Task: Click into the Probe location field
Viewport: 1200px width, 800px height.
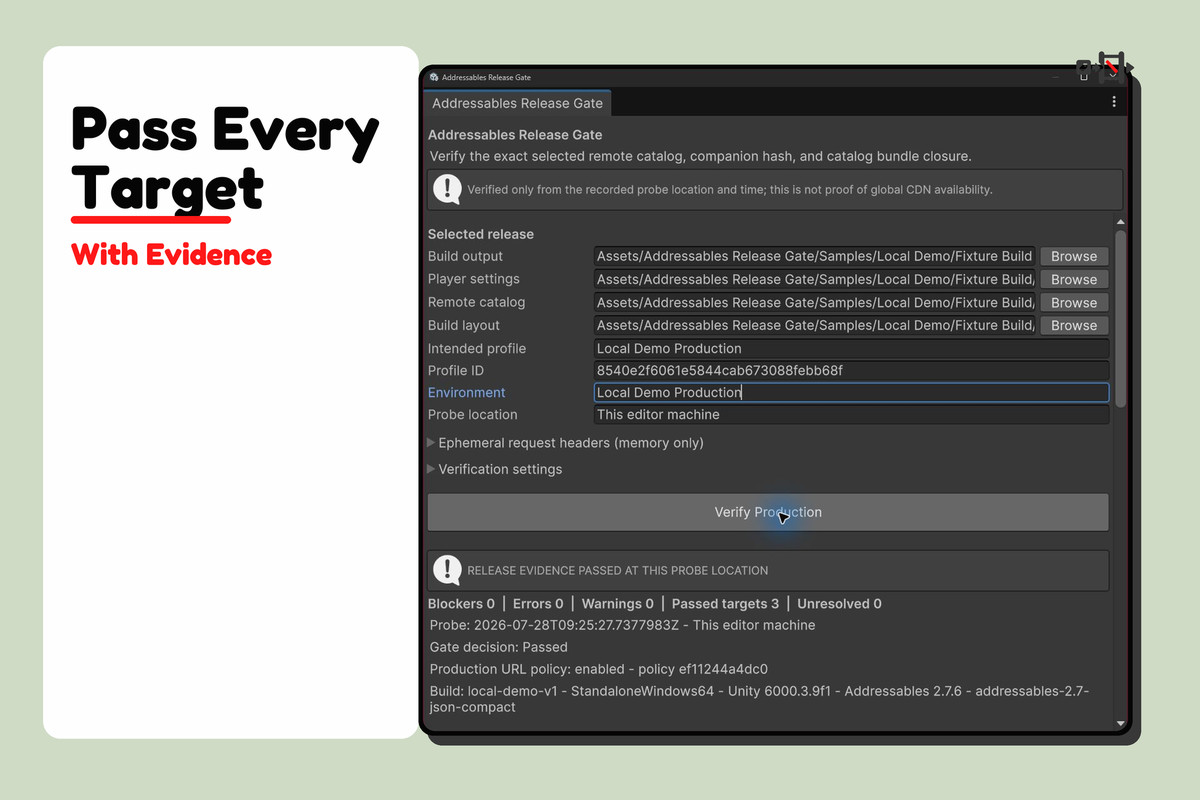Action: tap(851, 414)
